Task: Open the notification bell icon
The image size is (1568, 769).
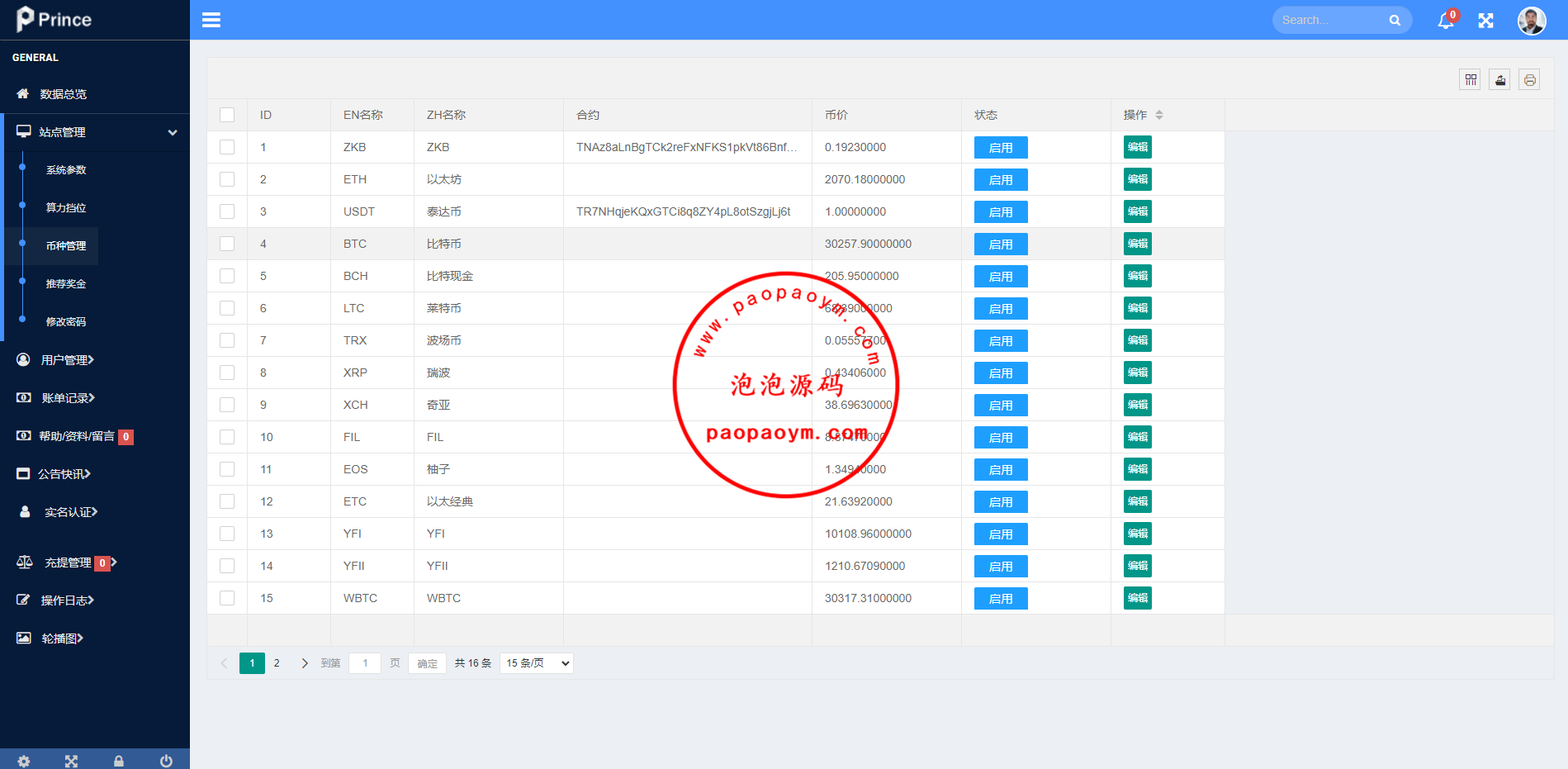Action: pos(1446,21)
